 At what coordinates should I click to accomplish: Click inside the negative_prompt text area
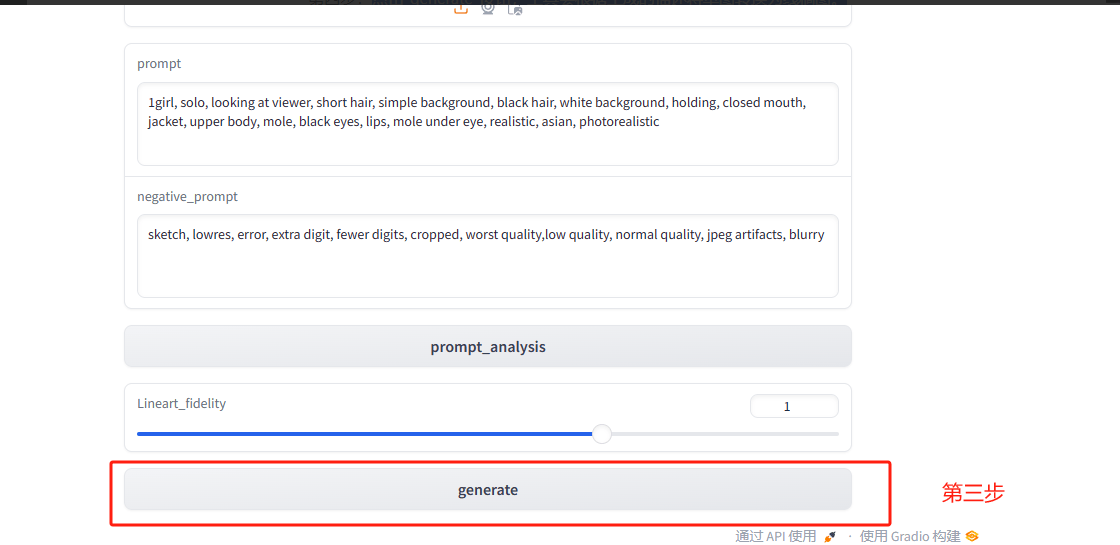[x=488, y=270]
